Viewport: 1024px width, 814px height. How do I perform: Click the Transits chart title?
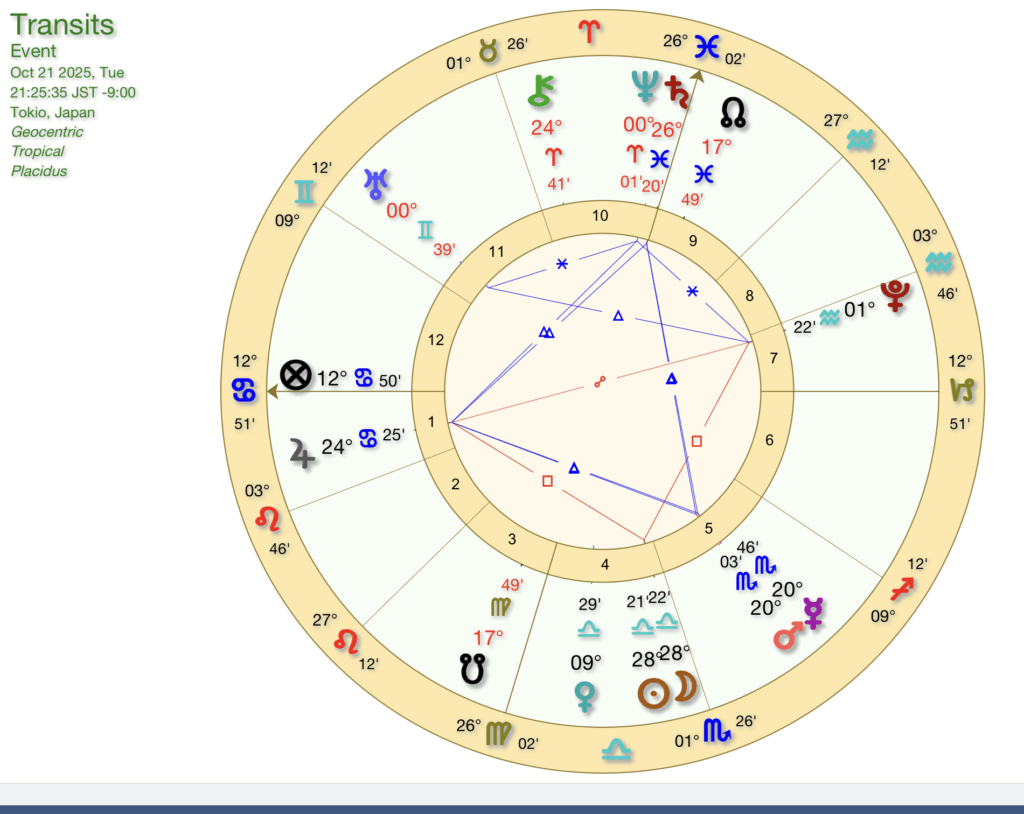tap(62, 25)
